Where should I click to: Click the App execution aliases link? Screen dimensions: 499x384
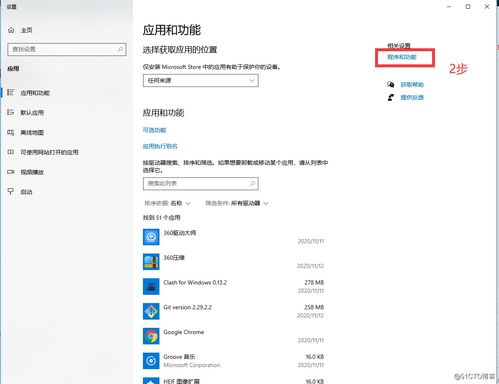coord(160,146)
